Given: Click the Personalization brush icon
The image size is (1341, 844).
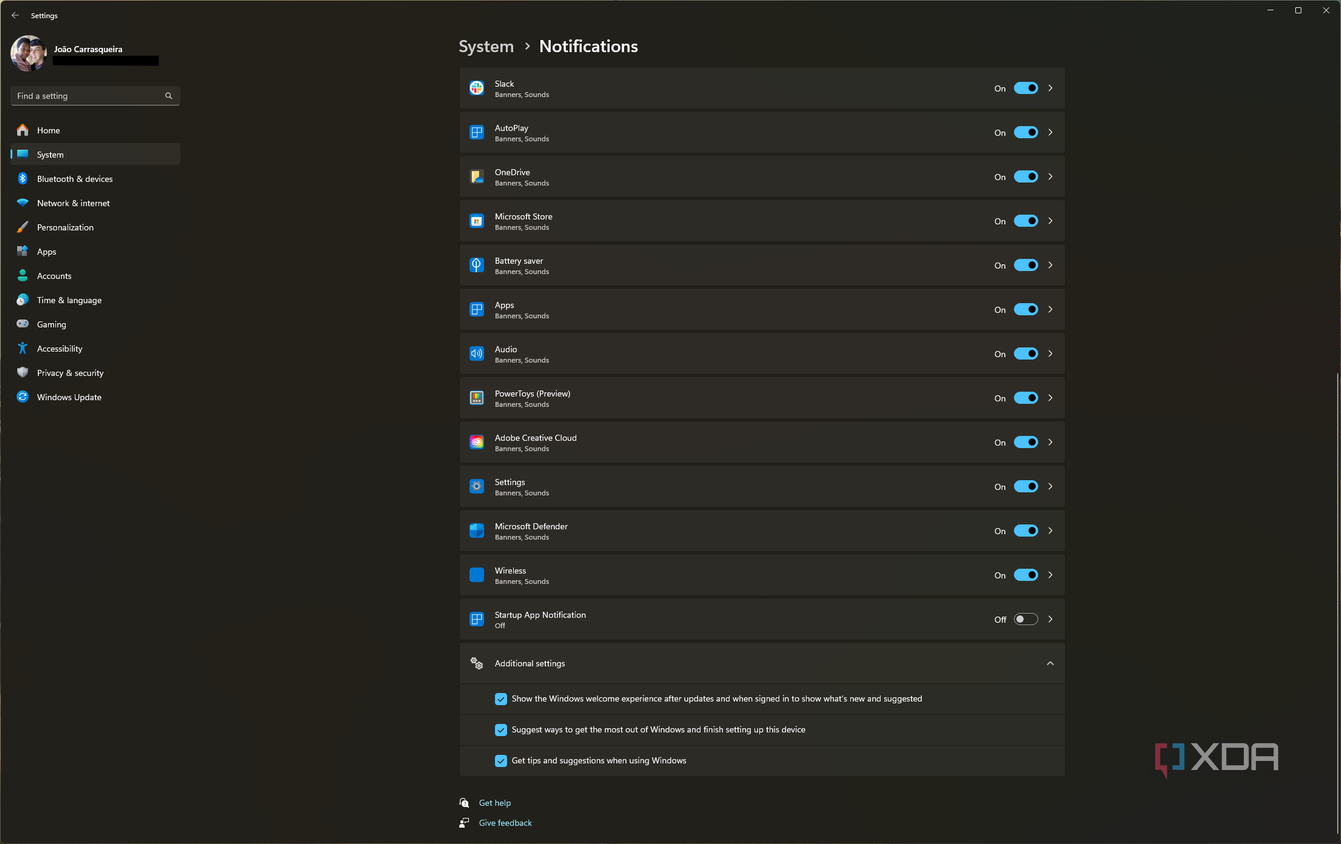Looking at the screenshot, I should coord(22,227).
